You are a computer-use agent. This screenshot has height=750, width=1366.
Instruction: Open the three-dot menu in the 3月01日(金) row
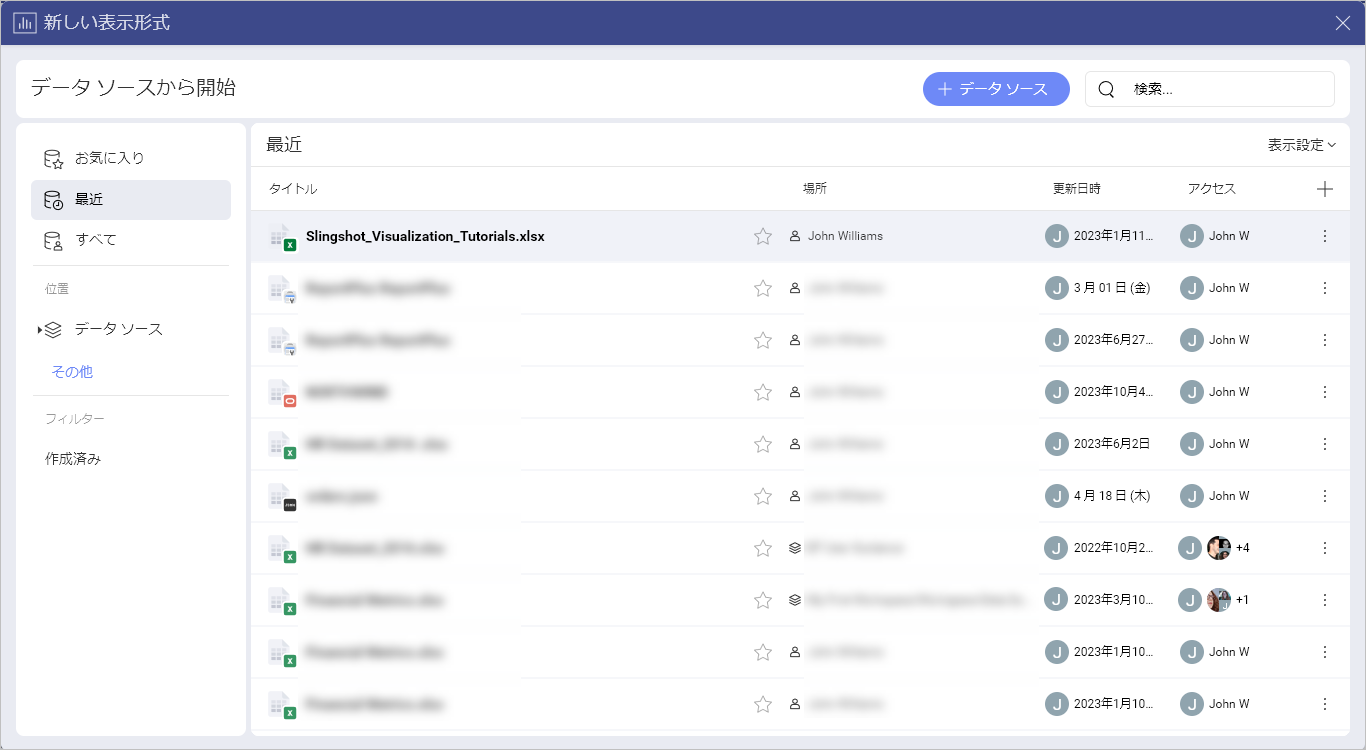click(1325, 288)
